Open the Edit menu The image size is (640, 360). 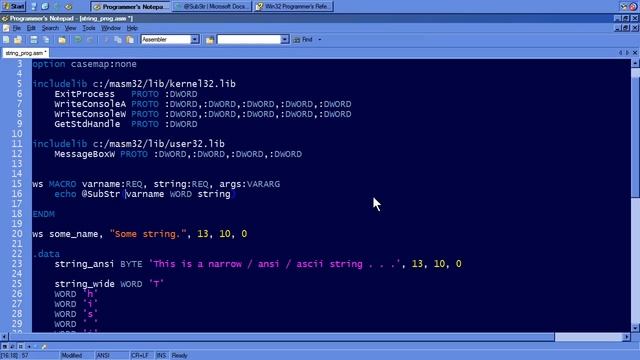pyautogui.click(x=31, y=28)
